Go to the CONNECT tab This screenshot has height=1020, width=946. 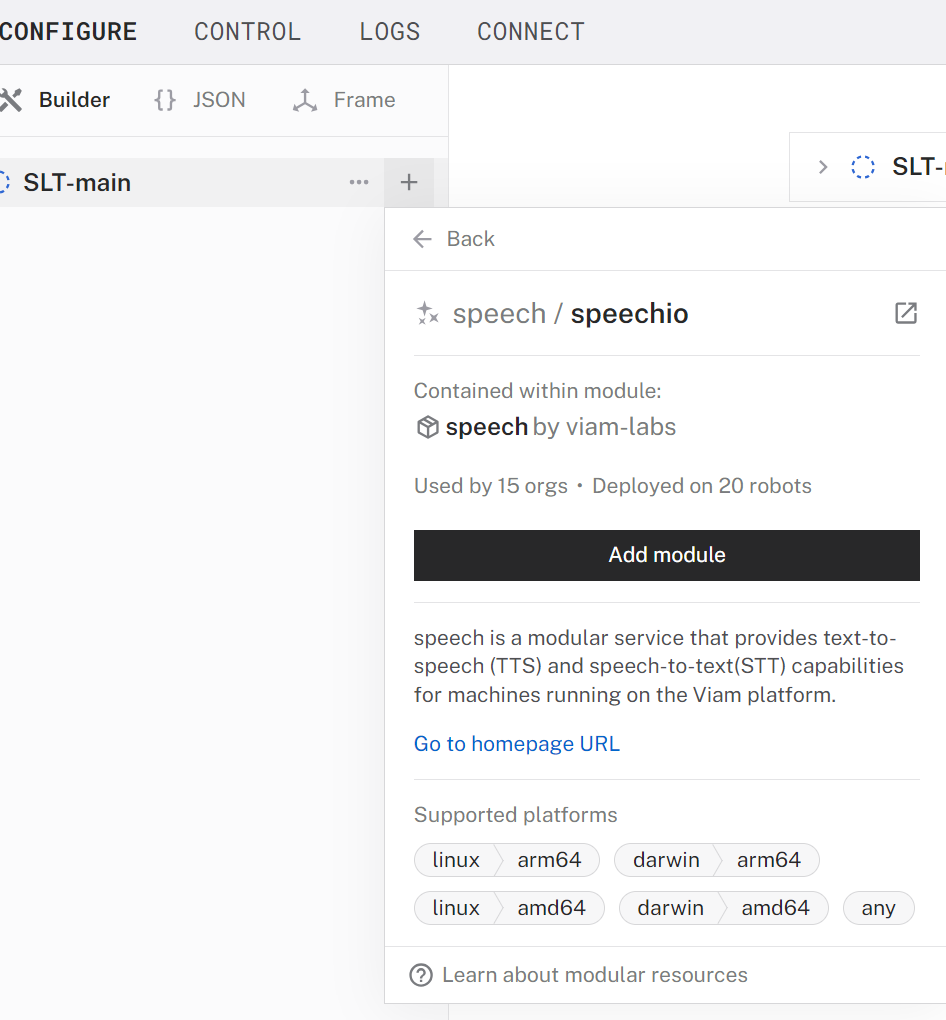[530, 32]
